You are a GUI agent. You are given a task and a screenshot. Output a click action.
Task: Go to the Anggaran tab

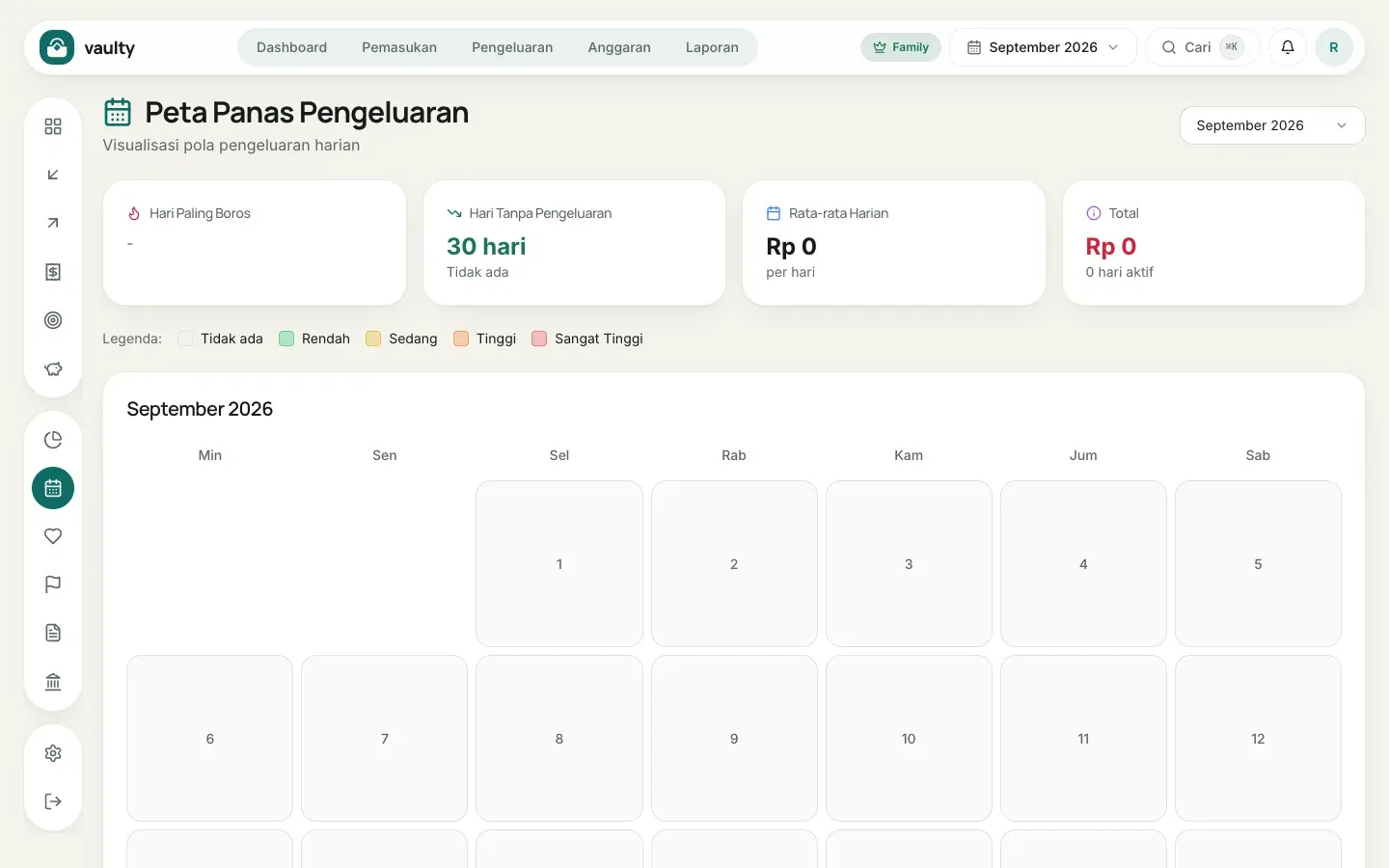coord(619,47)
